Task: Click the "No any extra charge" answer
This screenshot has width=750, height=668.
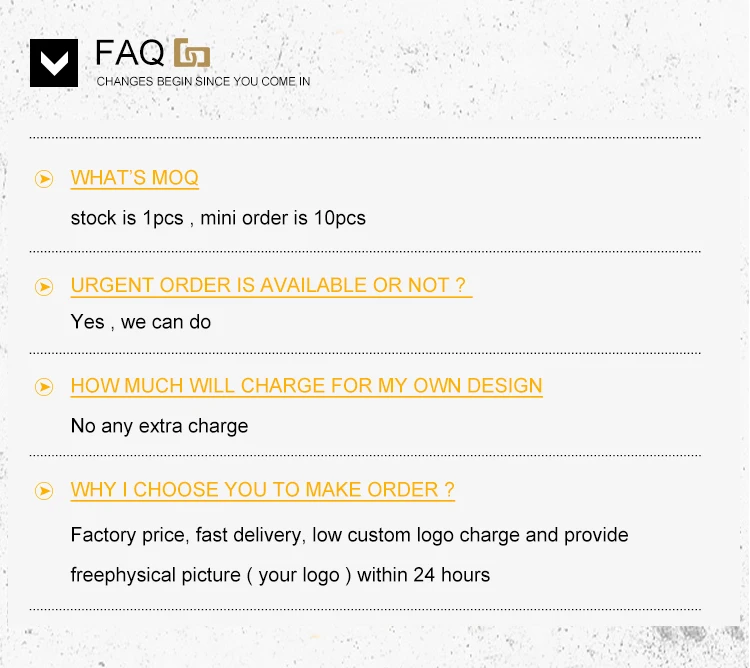Action: [x=159, y=426]
